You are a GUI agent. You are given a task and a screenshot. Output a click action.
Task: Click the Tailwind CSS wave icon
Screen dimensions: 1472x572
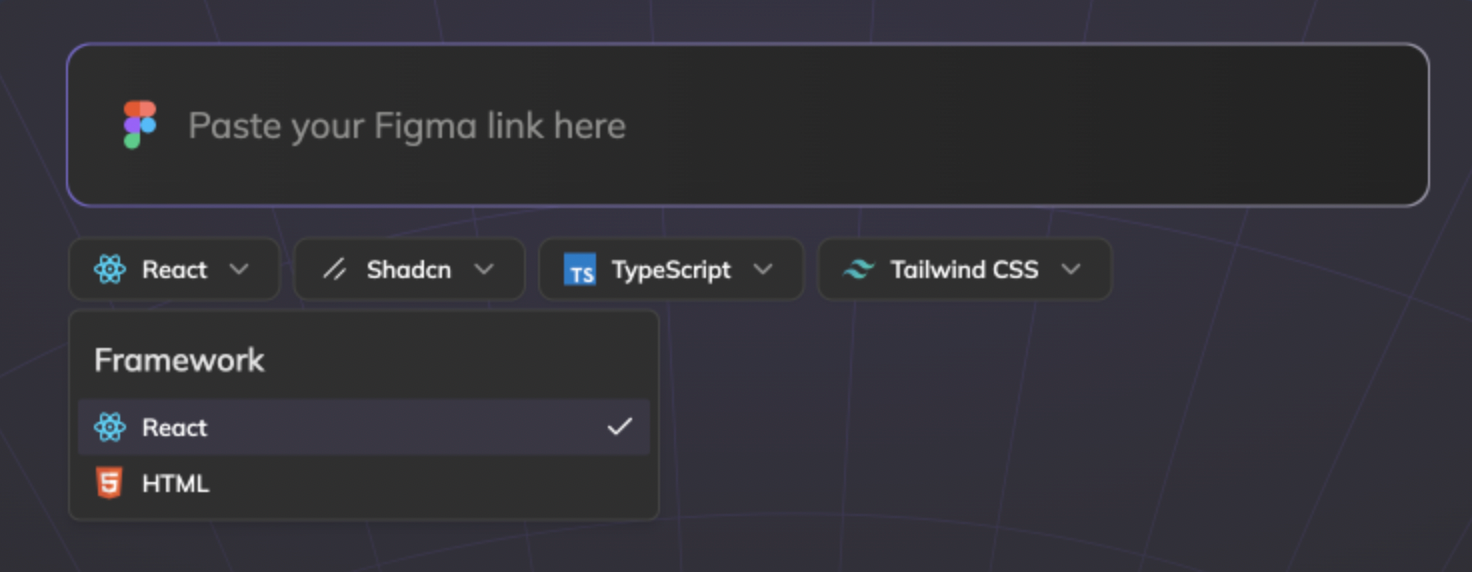coord(859,269)
